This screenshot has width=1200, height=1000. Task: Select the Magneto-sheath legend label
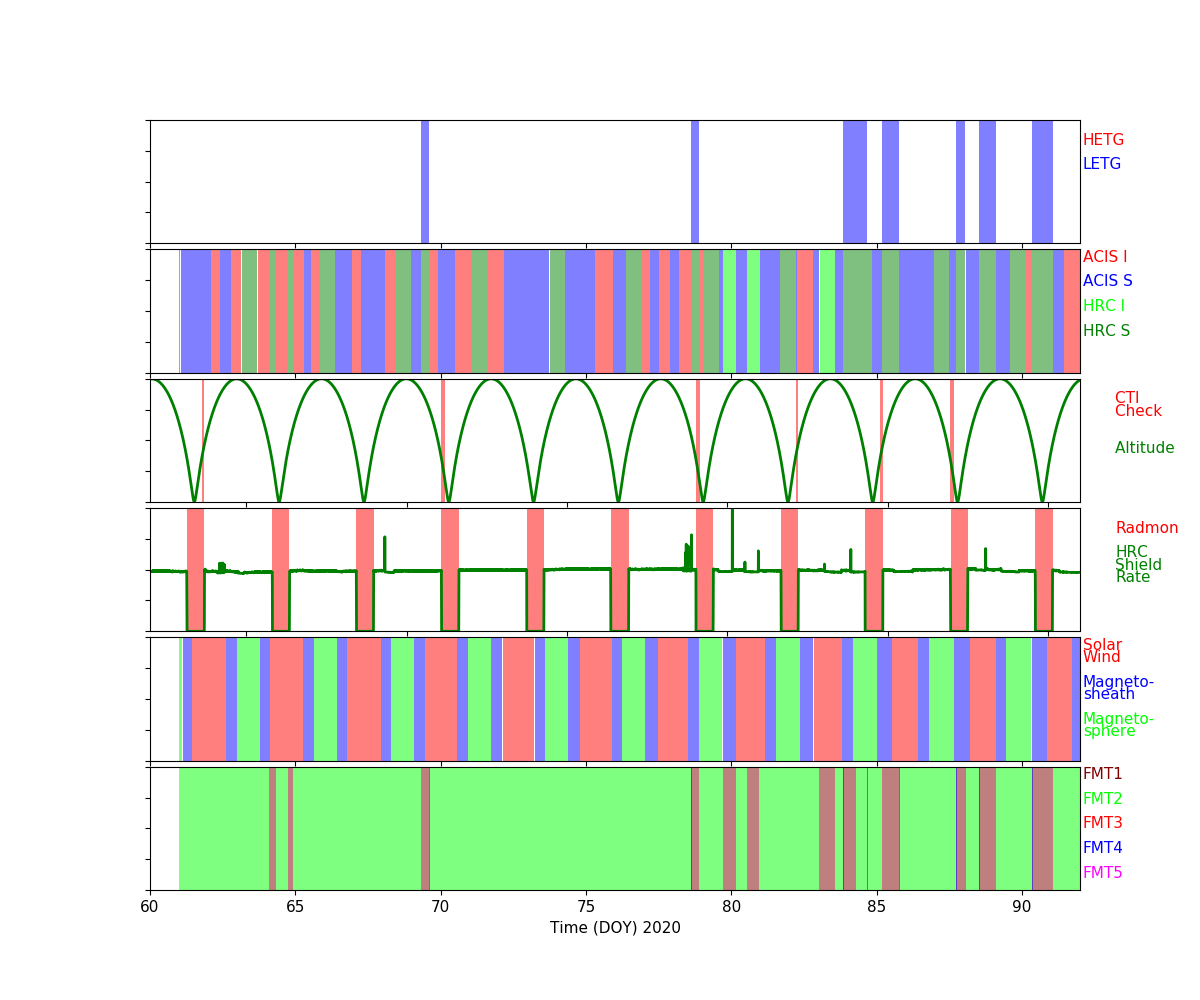(1118, 688)
